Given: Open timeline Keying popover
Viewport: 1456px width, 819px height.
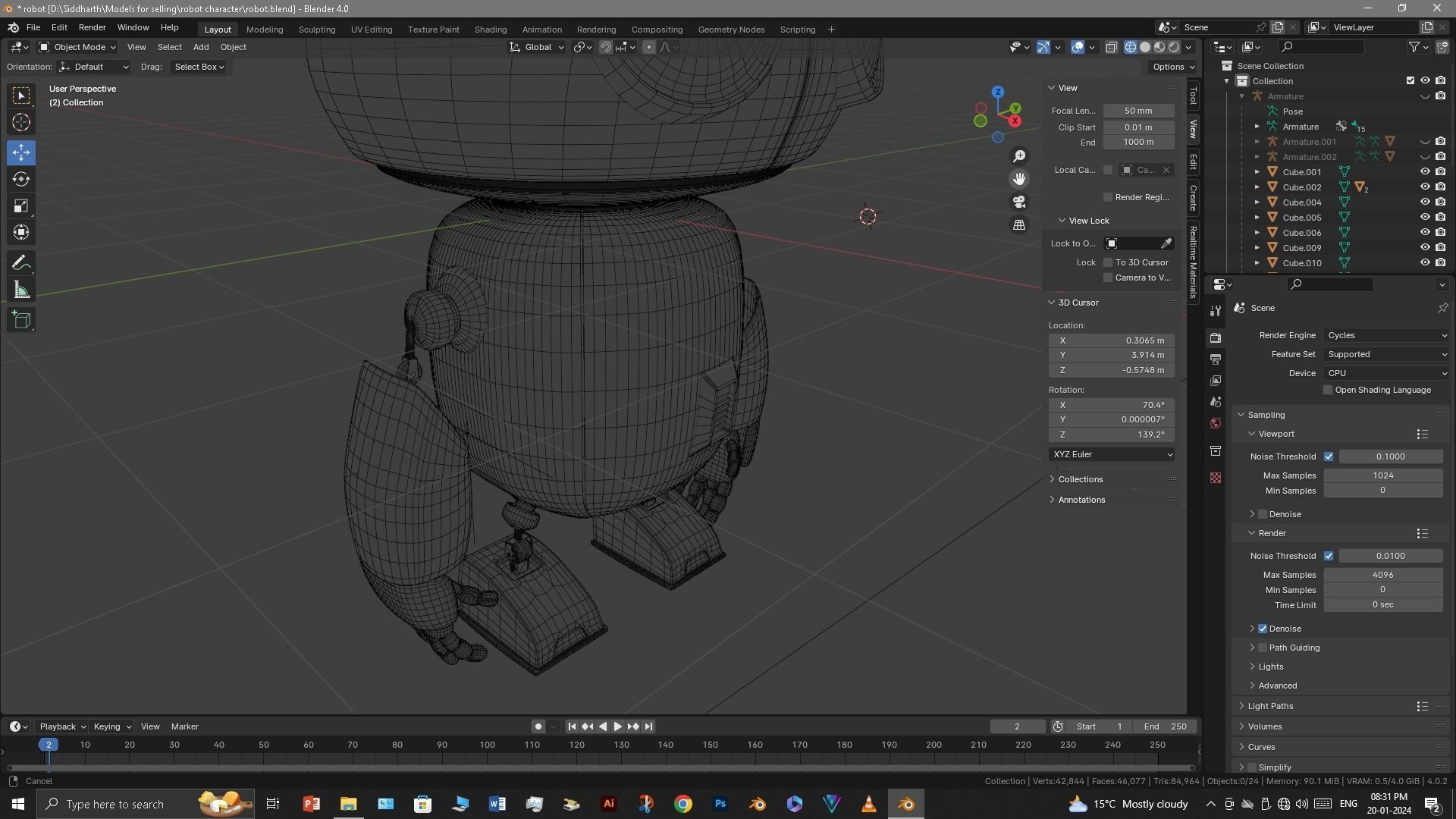Looking at the screenshot, I should click(111, 726).
